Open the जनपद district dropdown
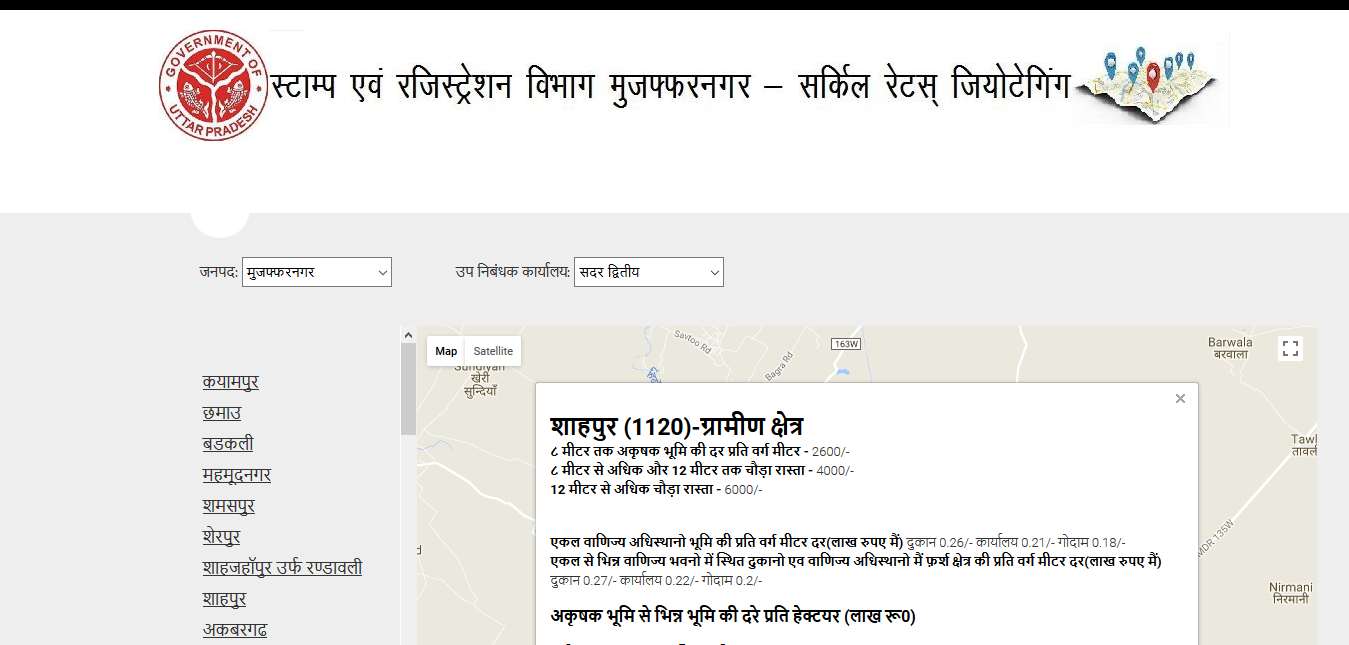This screenshot has height=645, width=1349. point(316,272)
